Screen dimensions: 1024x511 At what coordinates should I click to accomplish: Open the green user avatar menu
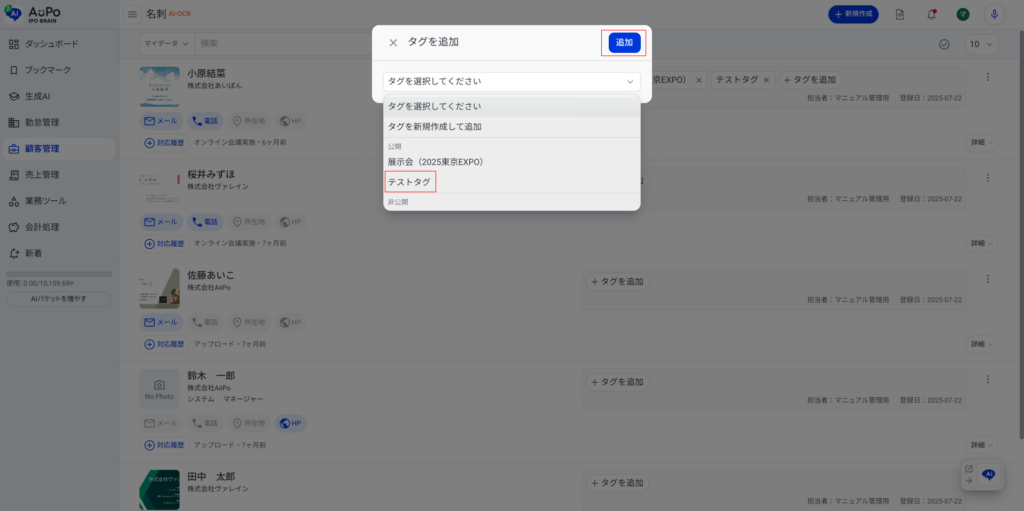click(962, 15)
